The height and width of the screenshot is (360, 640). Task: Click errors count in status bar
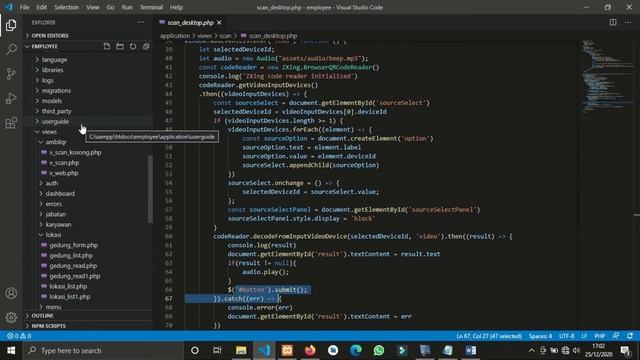click(x=19, y=336)
